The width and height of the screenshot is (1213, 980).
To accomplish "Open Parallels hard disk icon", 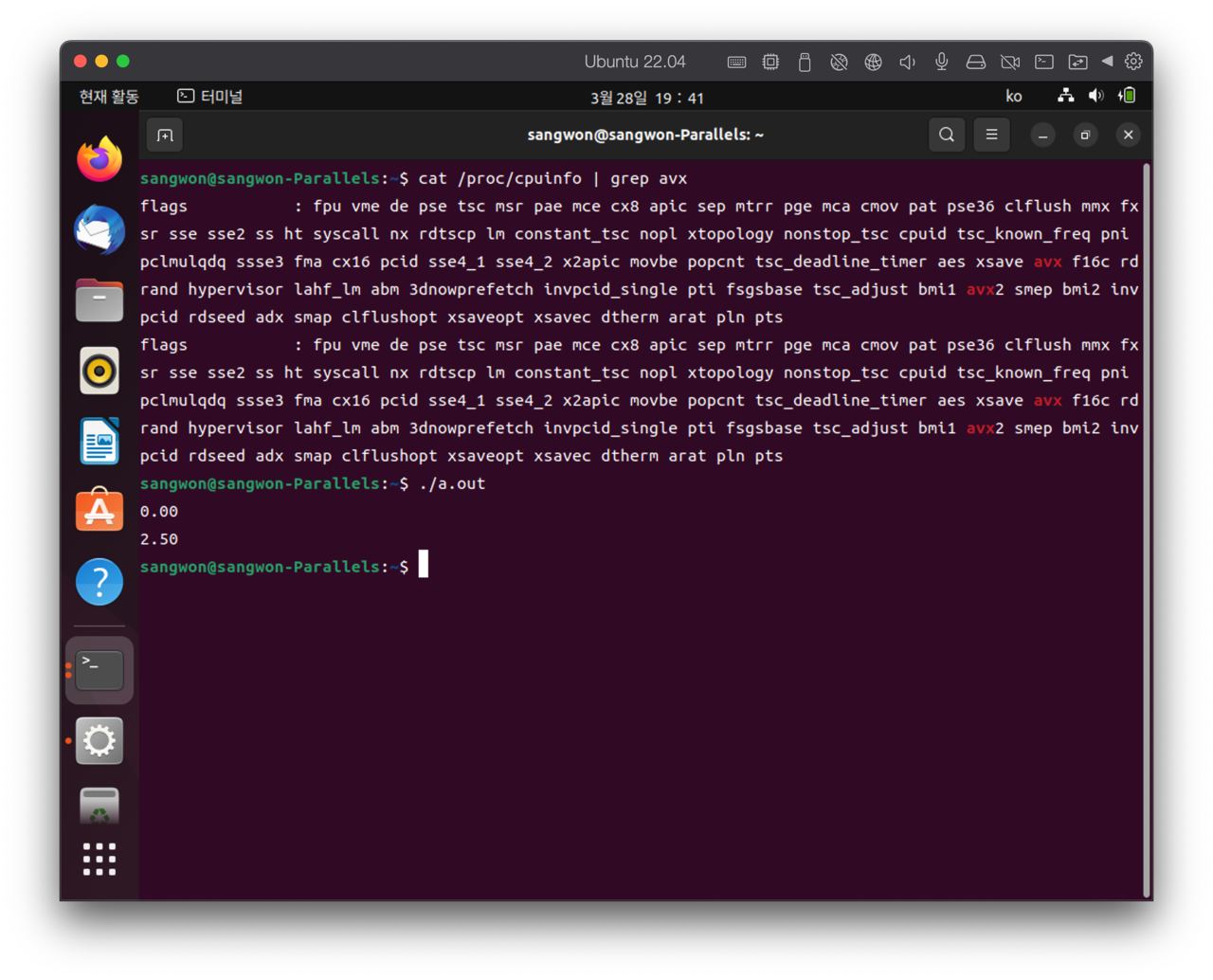I will point(975,62).
